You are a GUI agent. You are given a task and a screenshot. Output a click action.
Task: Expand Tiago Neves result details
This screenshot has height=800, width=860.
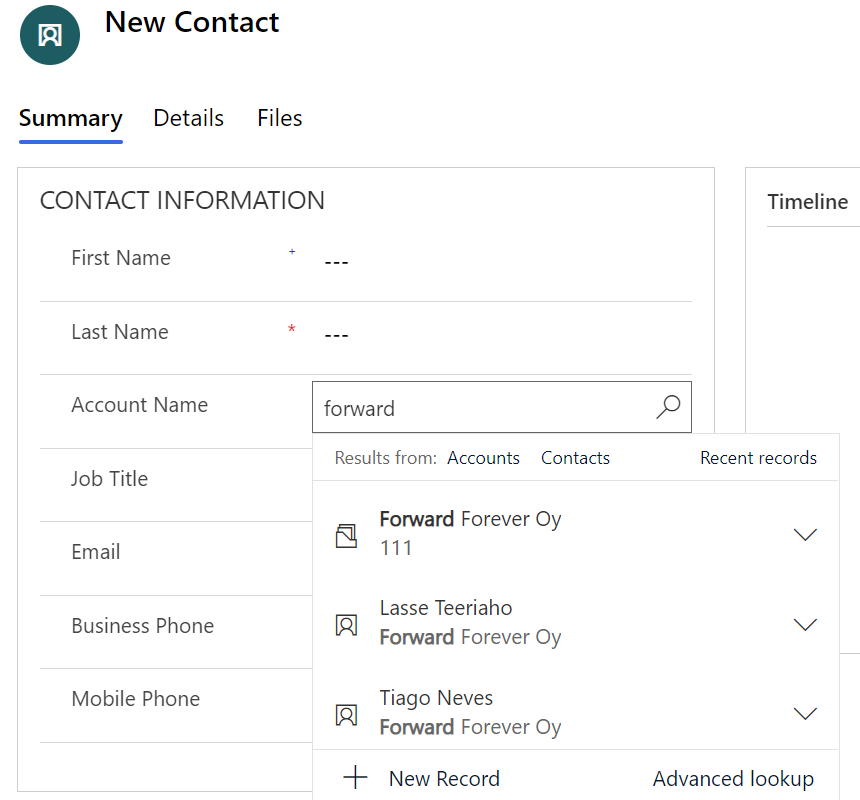coord(805,714)
